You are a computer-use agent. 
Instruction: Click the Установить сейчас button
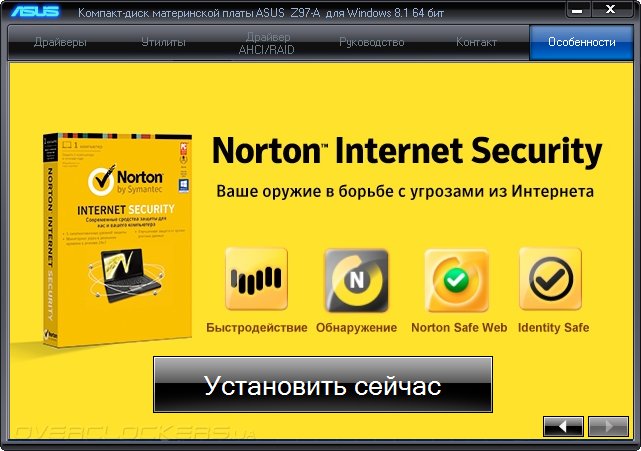click(323, 385)
